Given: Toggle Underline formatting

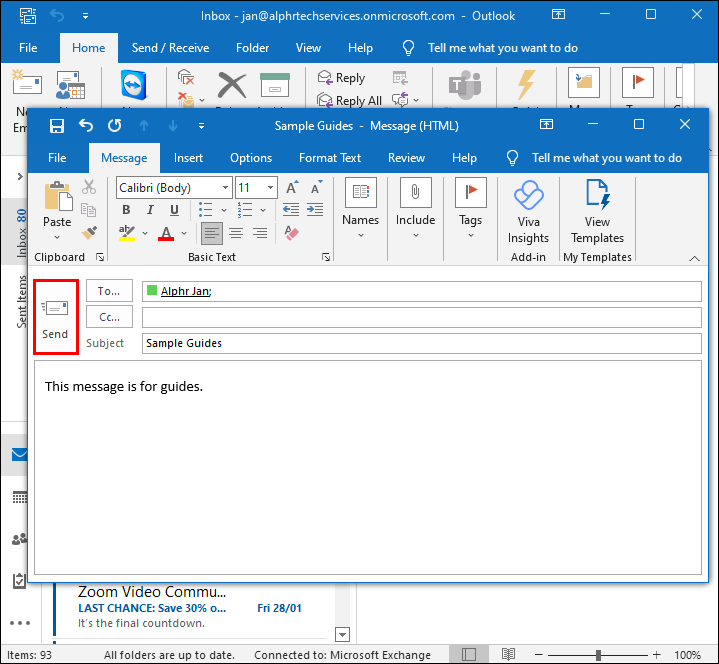Looking at the screenshot, I should click(175, 210).
